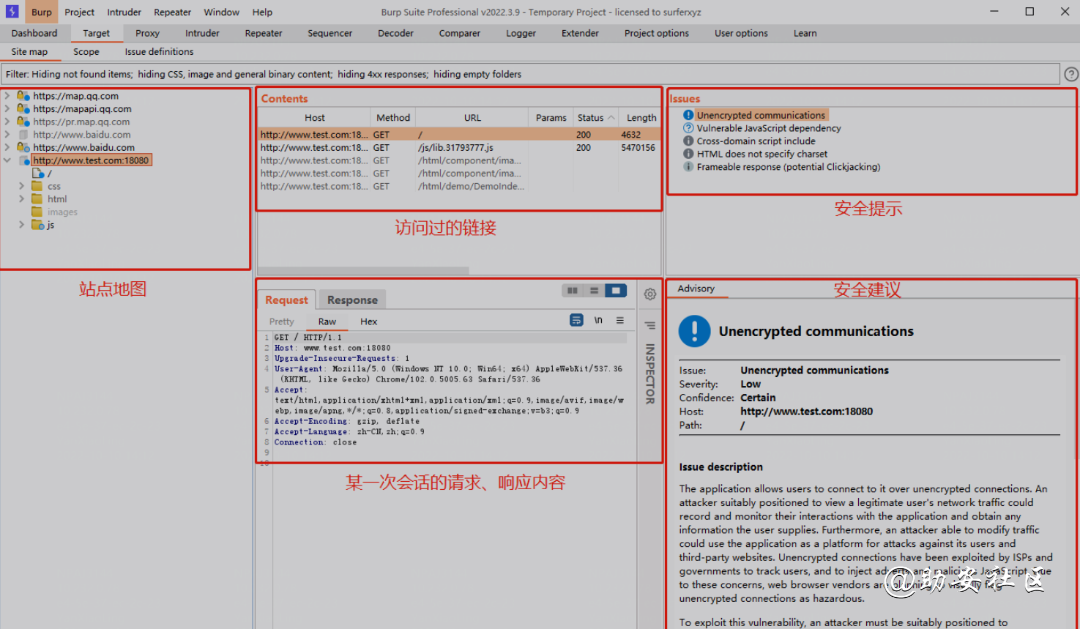Toggle show non-printable \n characters
Viewport: 1080px width, 629px height.
[x=599, y=320]
